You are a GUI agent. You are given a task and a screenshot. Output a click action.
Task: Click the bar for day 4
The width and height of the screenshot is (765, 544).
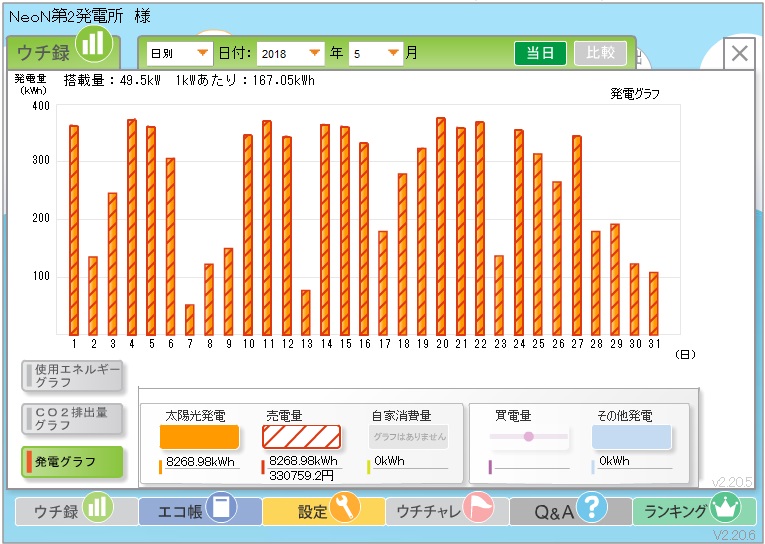point(132,227)
